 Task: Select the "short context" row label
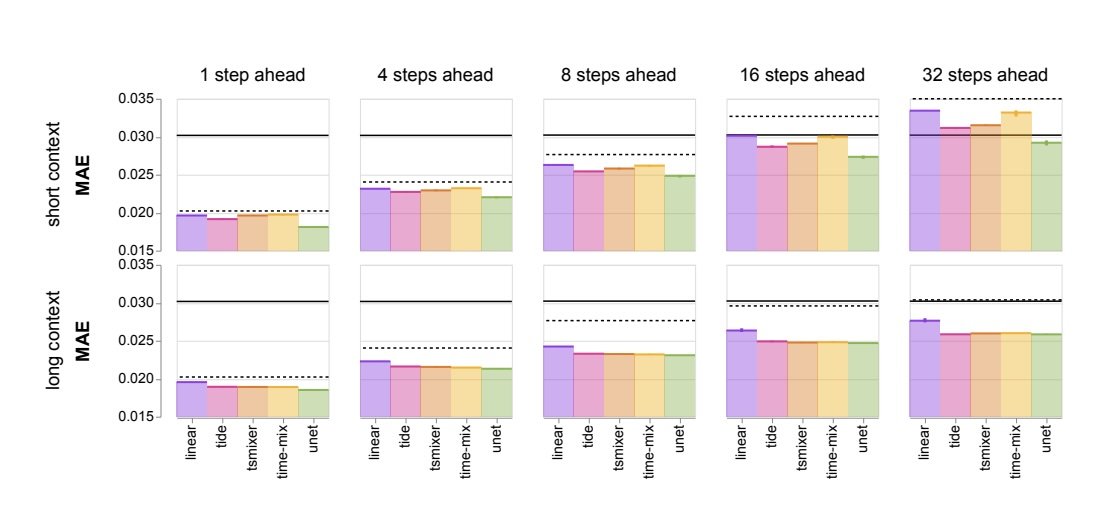tap(59, 175)
